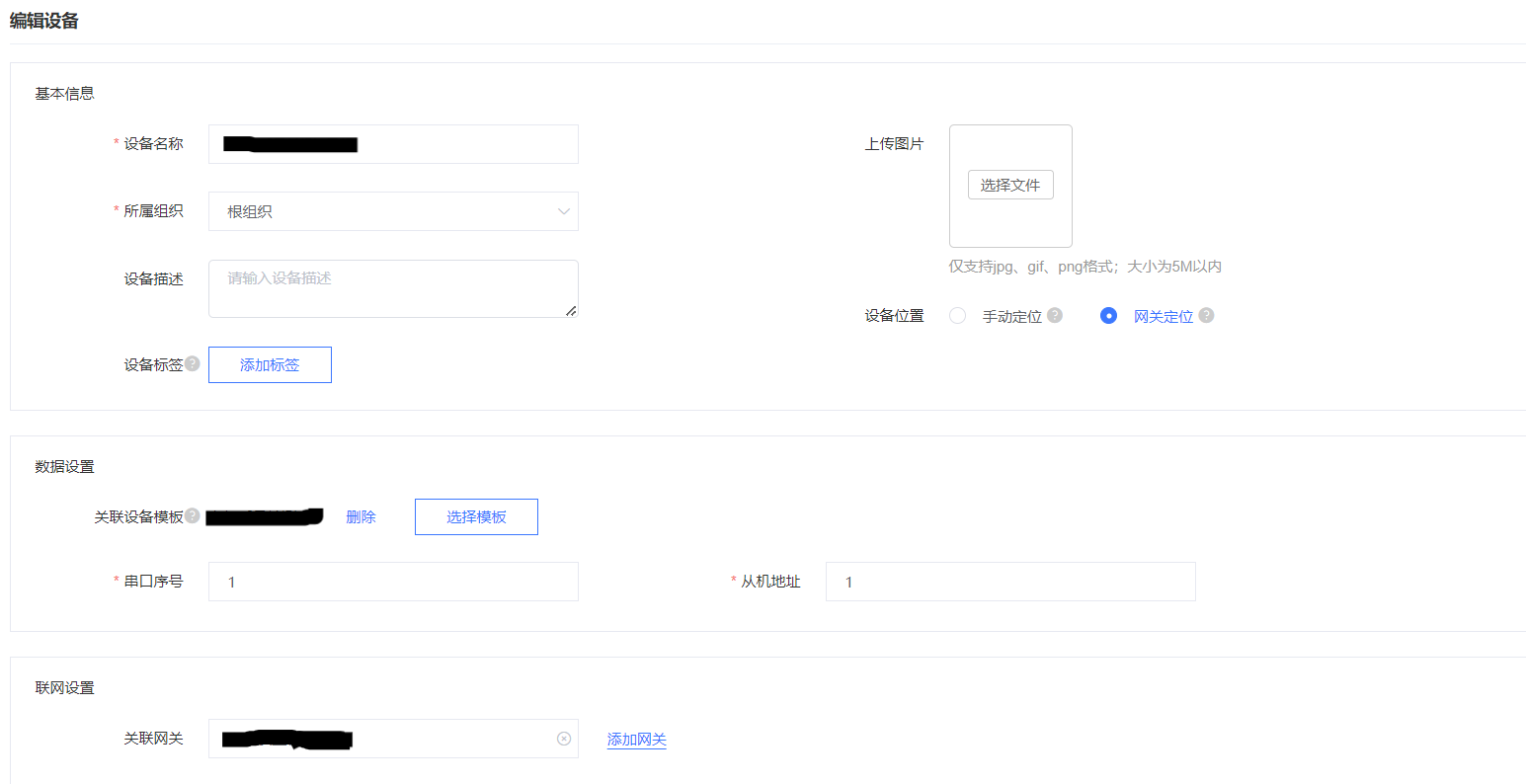Click the 删除 link to remove the template
Image resolution: width=1526 pixels, height=784 pixels.
(x=361, y=516)
